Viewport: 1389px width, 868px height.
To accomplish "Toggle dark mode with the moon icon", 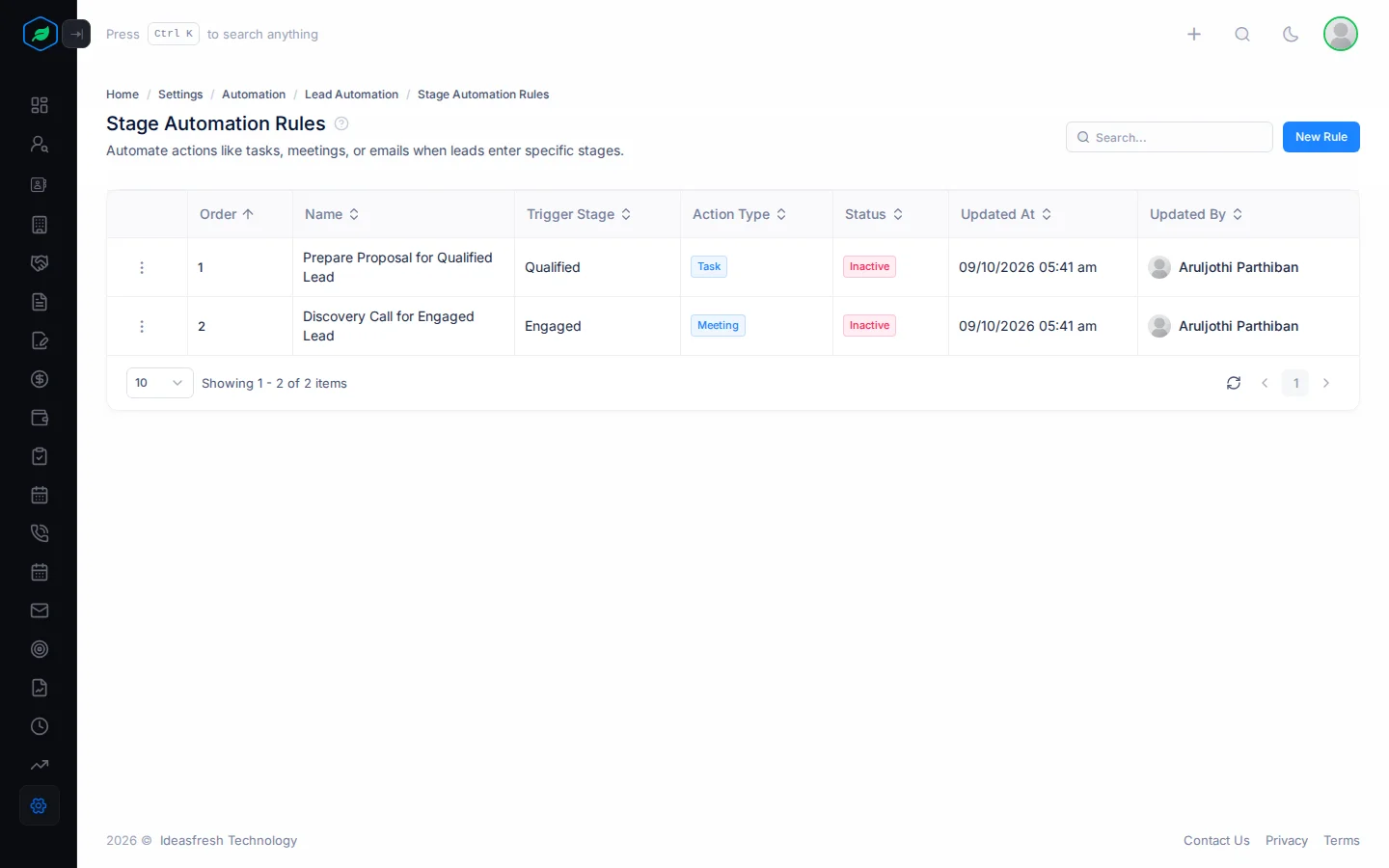I will pos(1291,35).
